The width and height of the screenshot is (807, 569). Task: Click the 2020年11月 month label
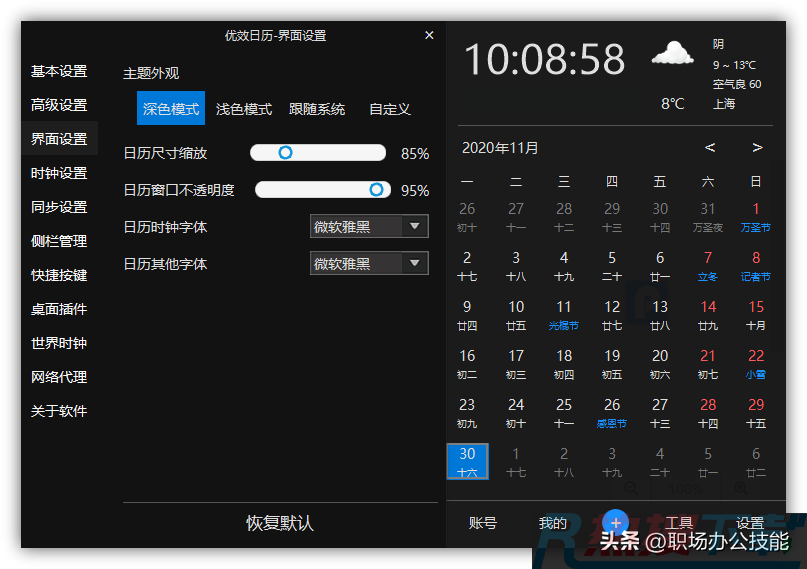(500, 148)
